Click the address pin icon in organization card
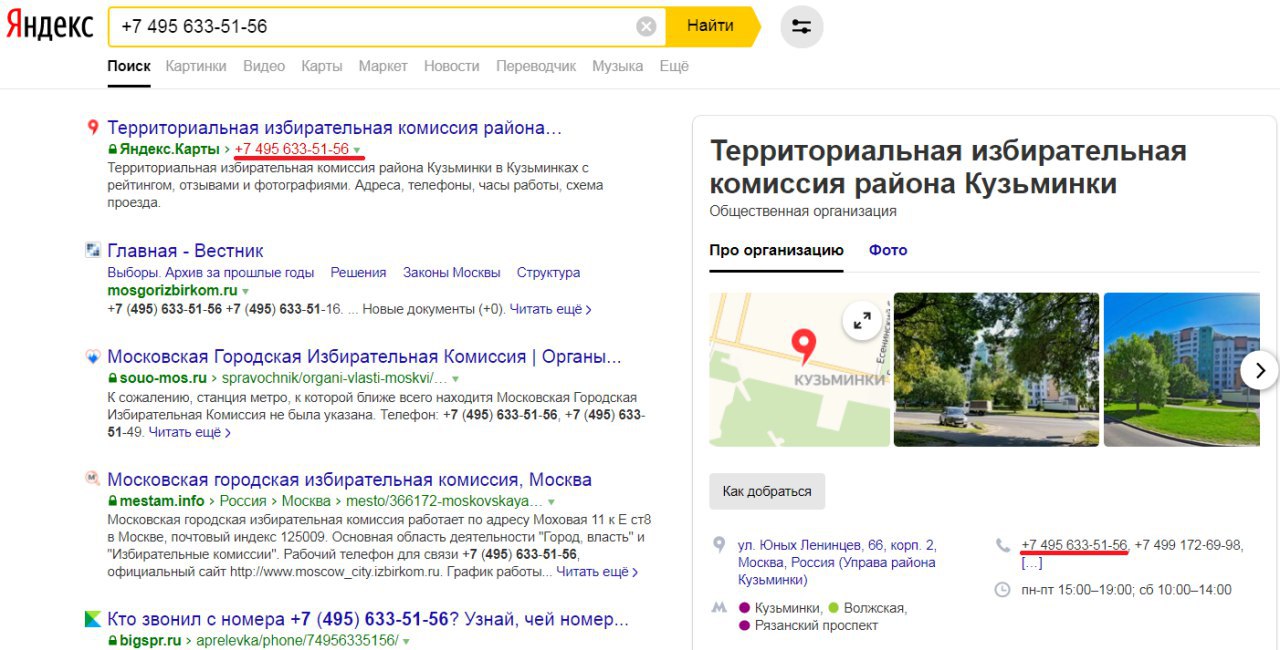This screenshot has height=650, width=1280. point(718,545)
